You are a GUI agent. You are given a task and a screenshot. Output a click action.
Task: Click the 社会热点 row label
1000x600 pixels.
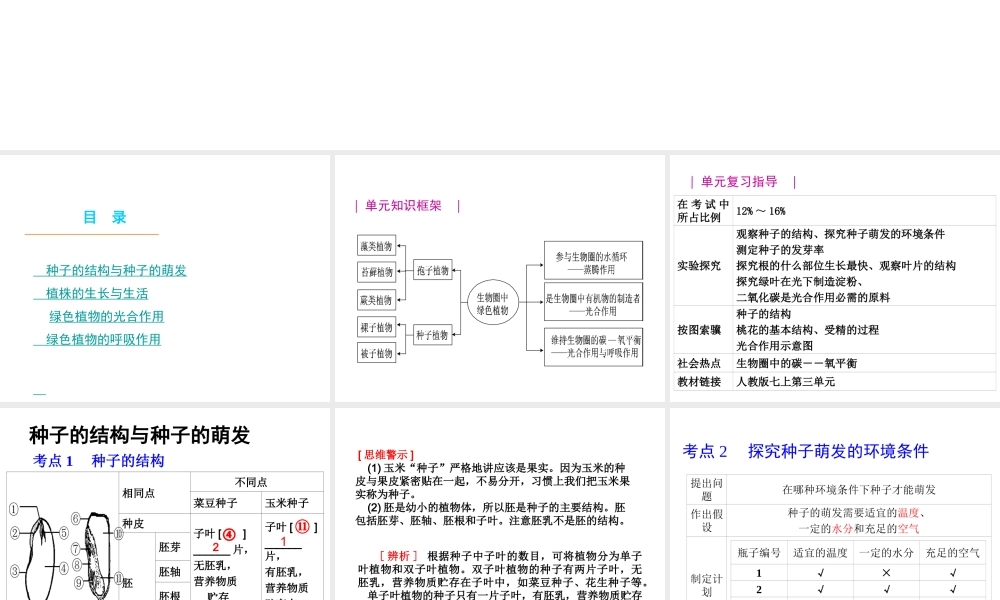pos(699,363)
